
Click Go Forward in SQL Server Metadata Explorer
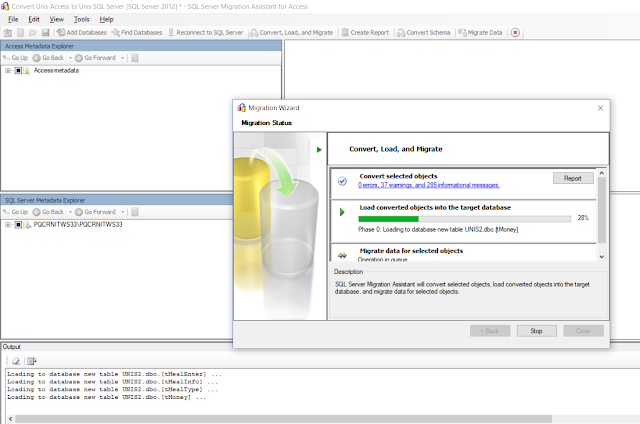point(96,212)
